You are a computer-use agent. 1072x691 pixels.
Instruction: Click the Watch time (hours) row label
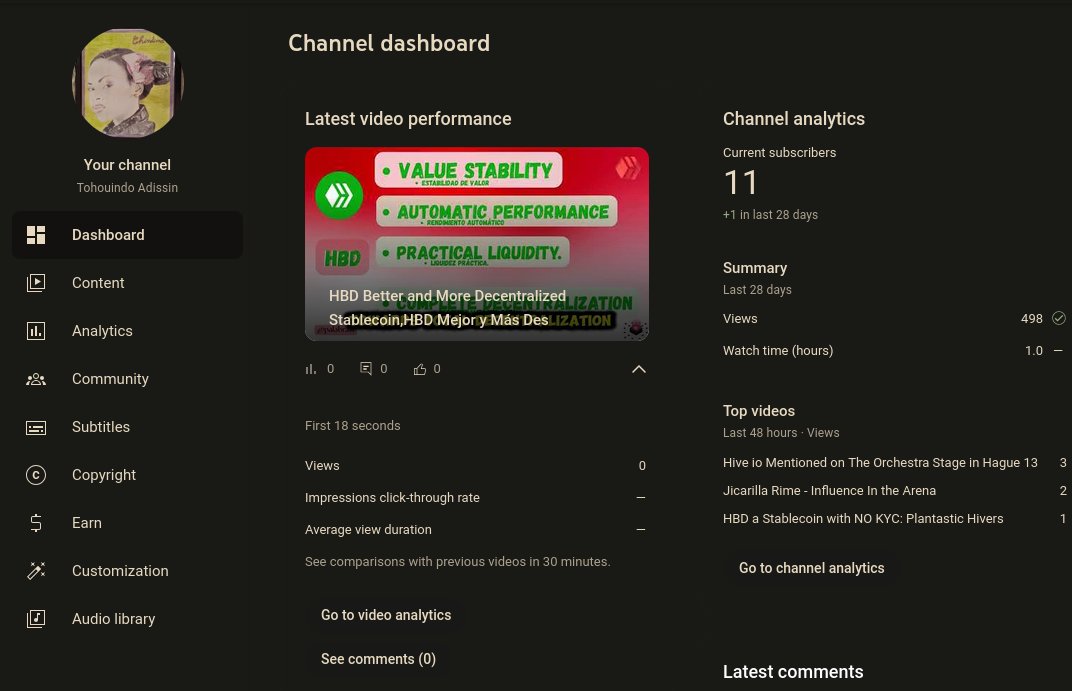coord(778,351)
